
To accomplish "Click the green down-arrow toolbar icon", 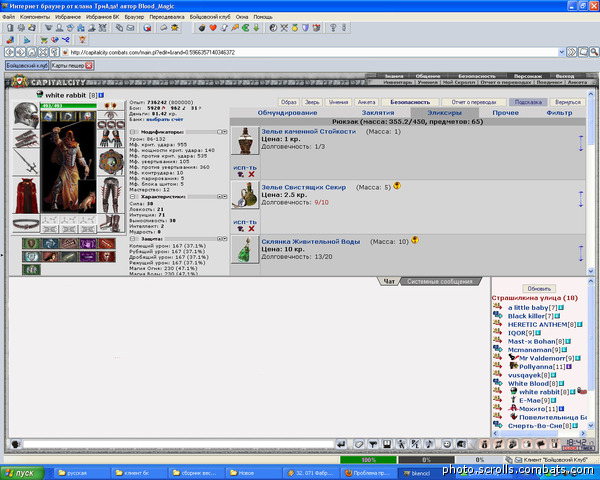I will 256,28.
